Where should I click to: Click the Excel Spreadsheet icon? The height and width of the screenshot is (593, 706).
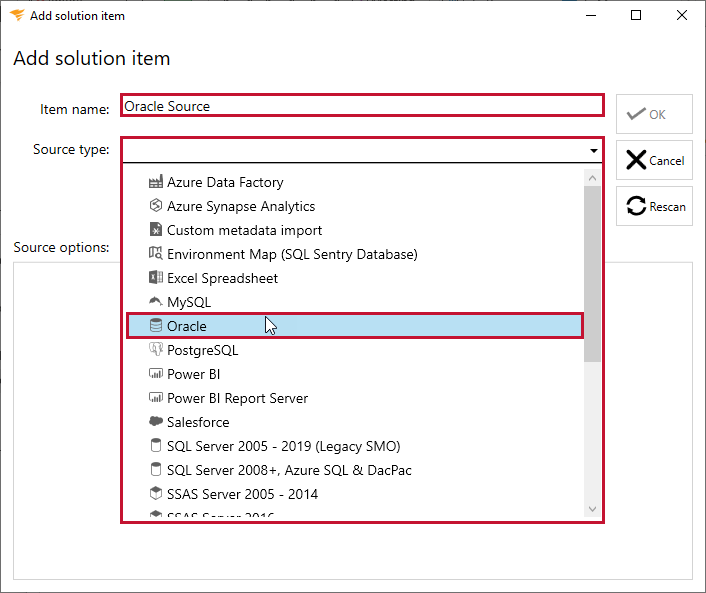155,277
